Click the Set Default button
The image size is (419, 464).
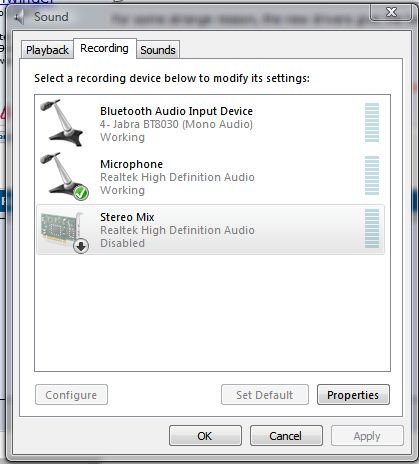265,395
